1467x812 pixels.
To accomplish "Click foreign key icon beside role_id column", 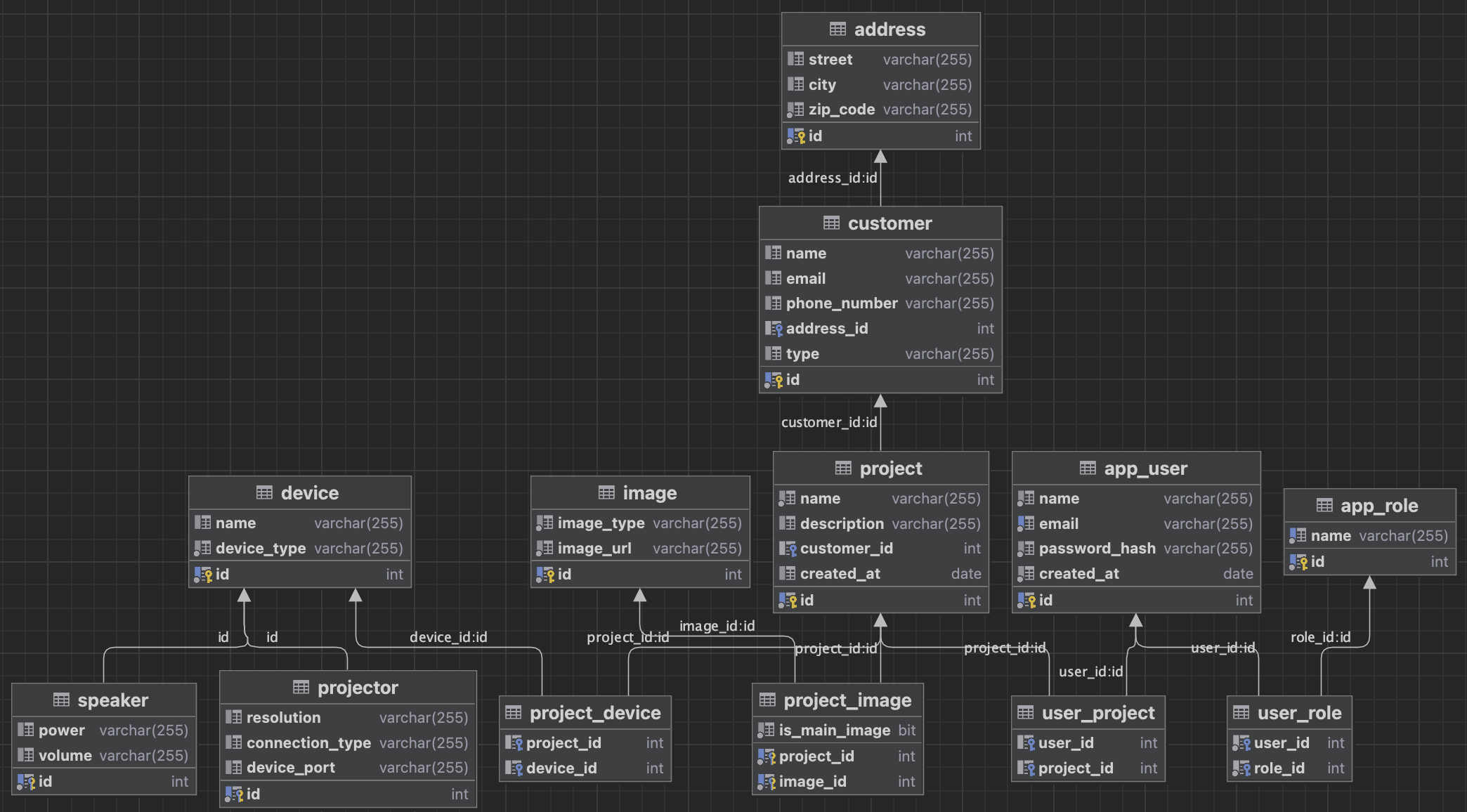I will pos(1241,768).
